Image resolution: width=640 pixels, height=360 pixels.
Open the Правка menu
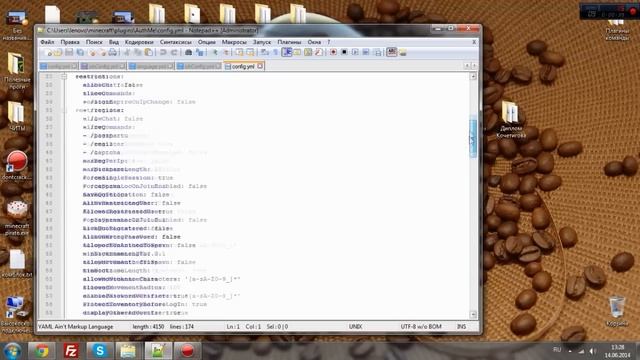(x=70, y=42)
